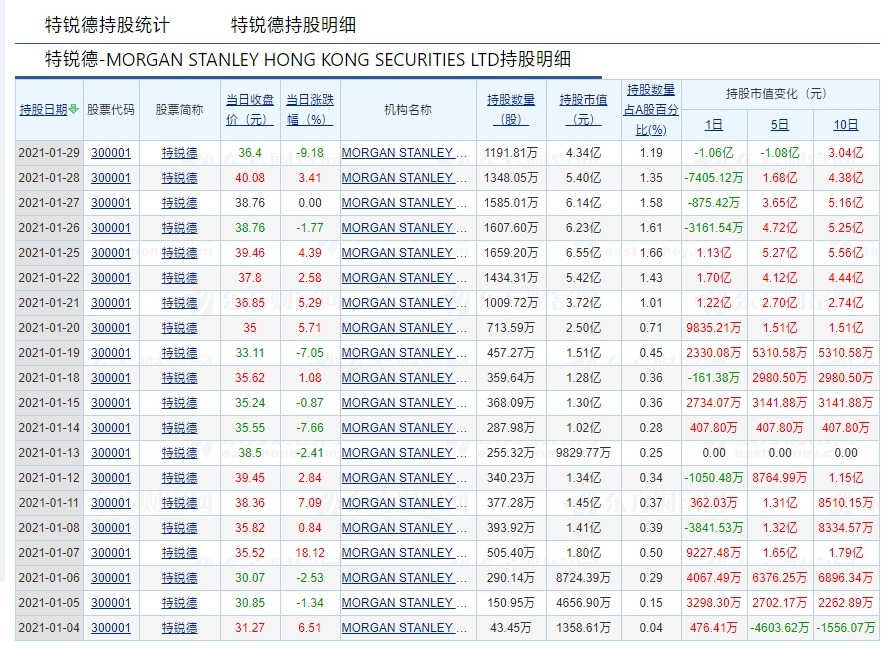The height and width of the screenshot is (654, 884).
Task: Select the closing price 40.08
Action: pos(250,178)
